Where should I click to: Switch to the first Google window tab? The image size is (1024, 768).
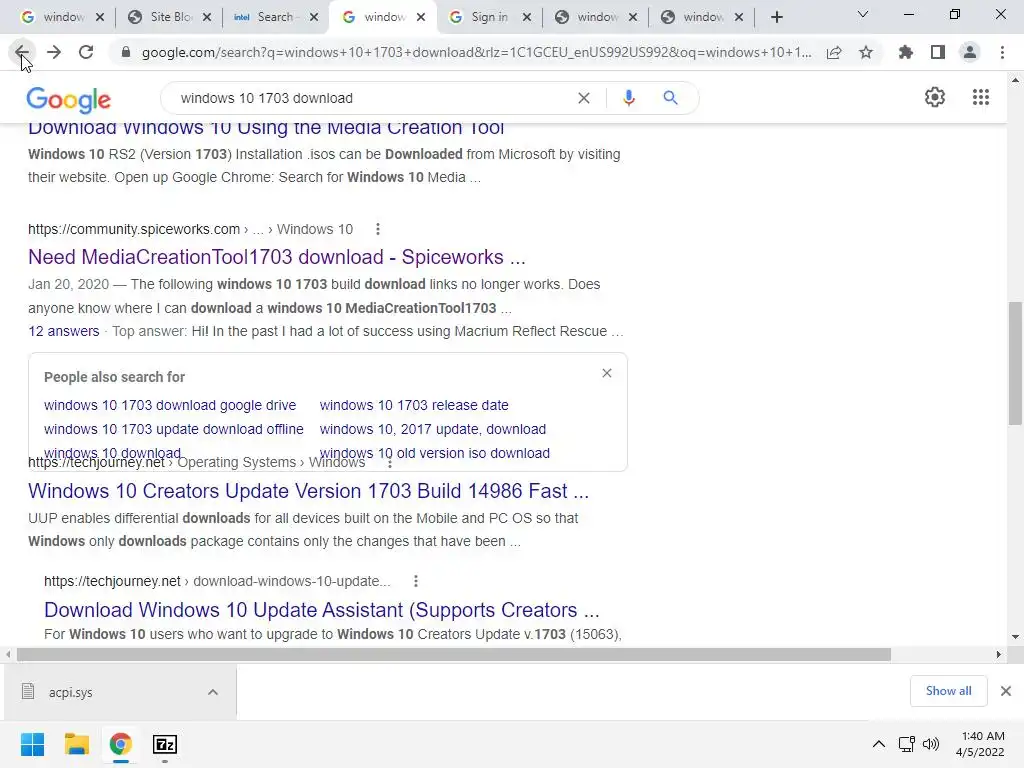click(63, 17)
